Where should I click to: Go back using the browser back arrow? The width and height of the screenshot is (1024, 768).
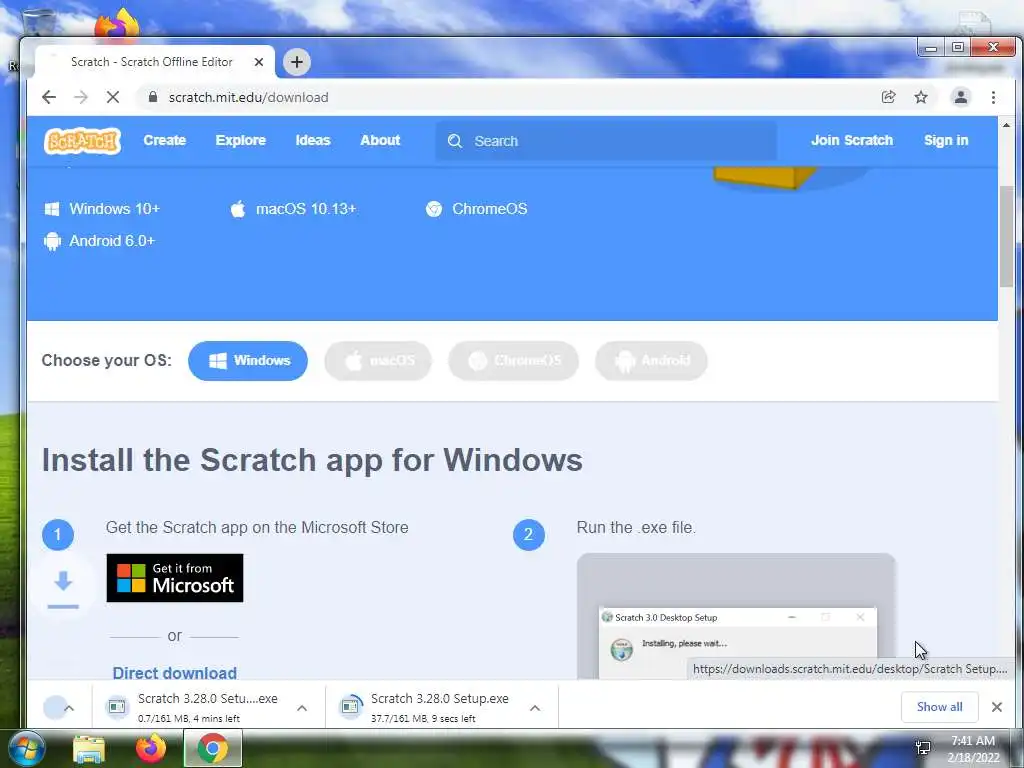(x=49, y=97)
